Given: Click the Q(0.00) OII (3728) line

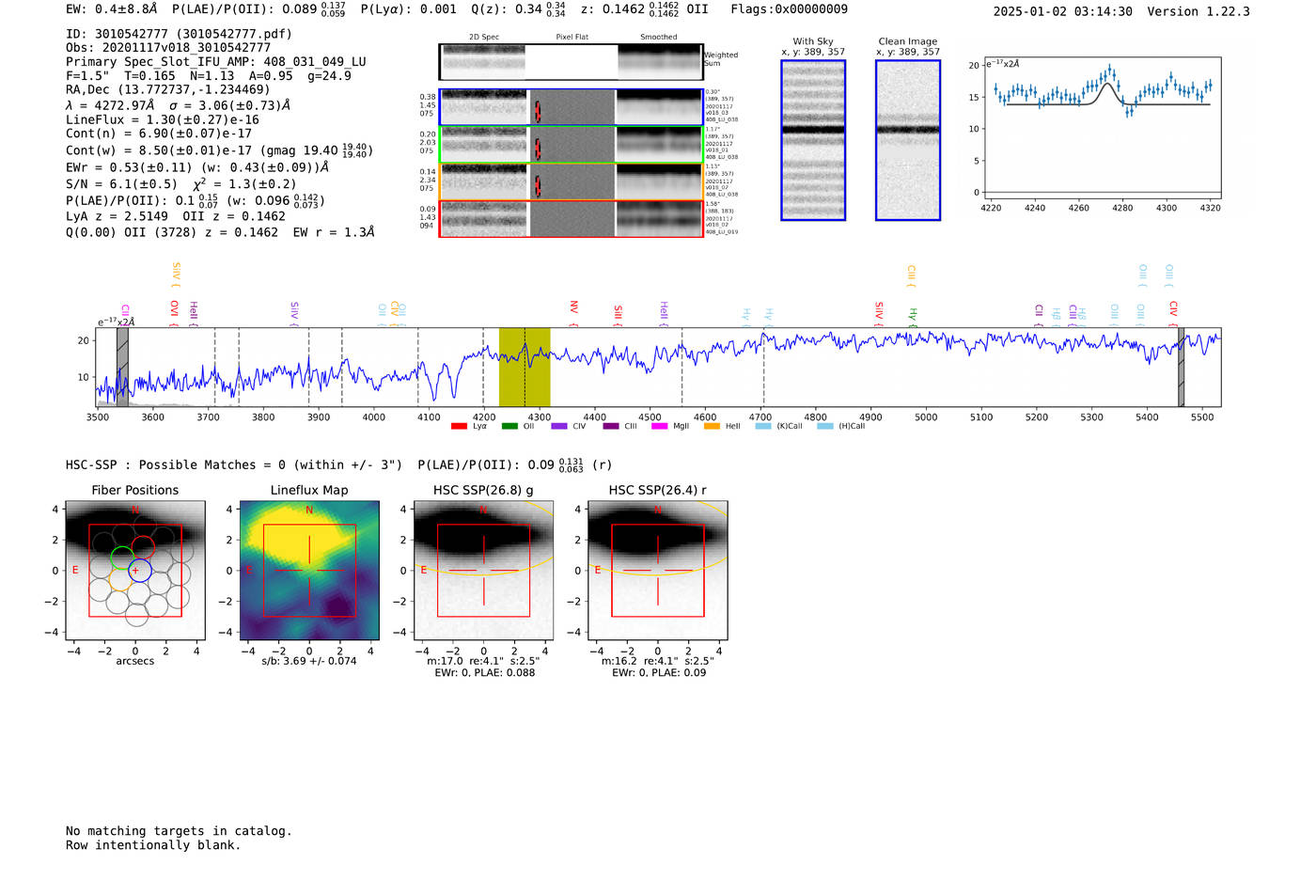Looking at the screenshot, I should coord(220,232).
